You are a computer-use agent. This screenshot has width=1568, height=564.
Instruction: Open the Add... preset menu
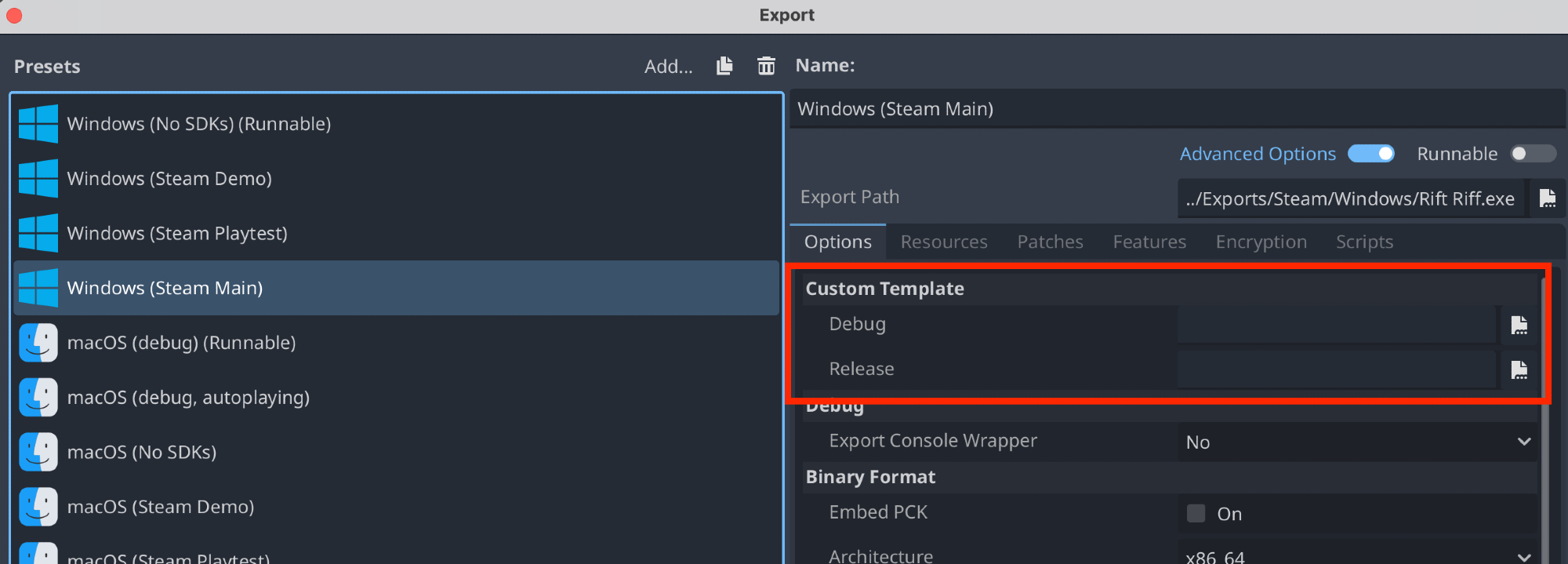[668, 67]
